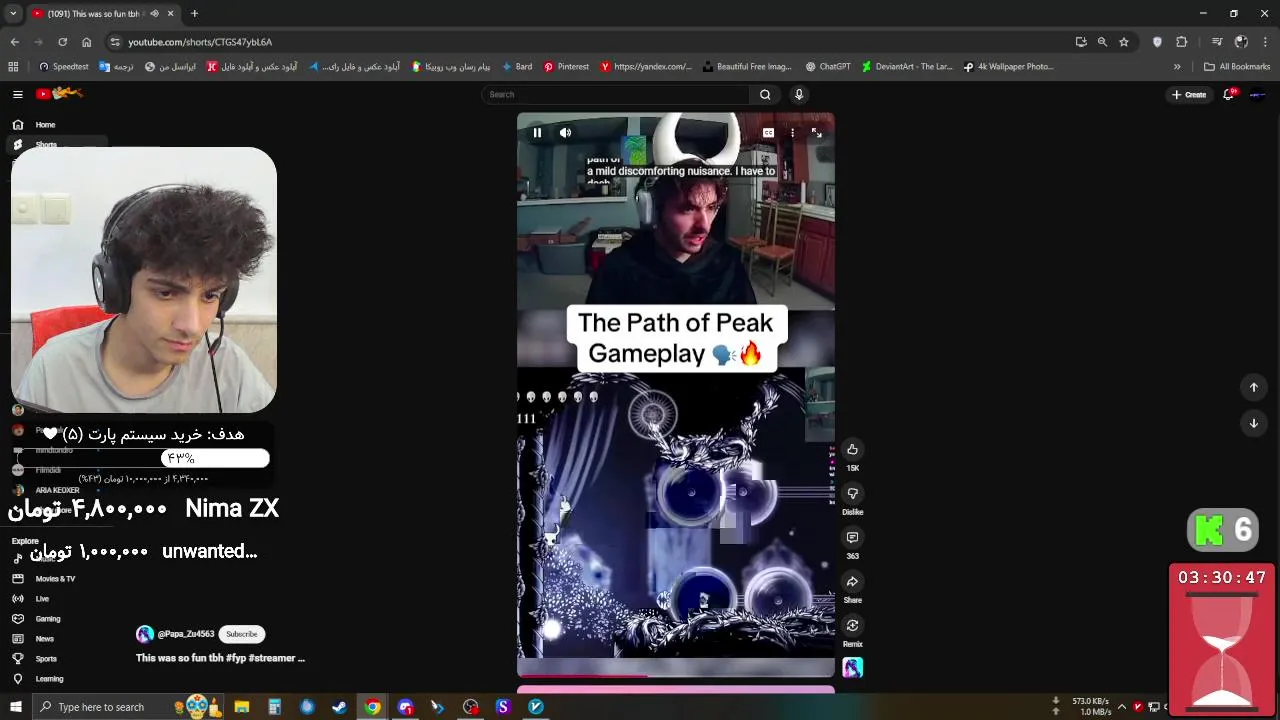Enter fullscreen on the Shorts player
The width and height of the screenshot is (1280, 720).
tap(816, 133)
